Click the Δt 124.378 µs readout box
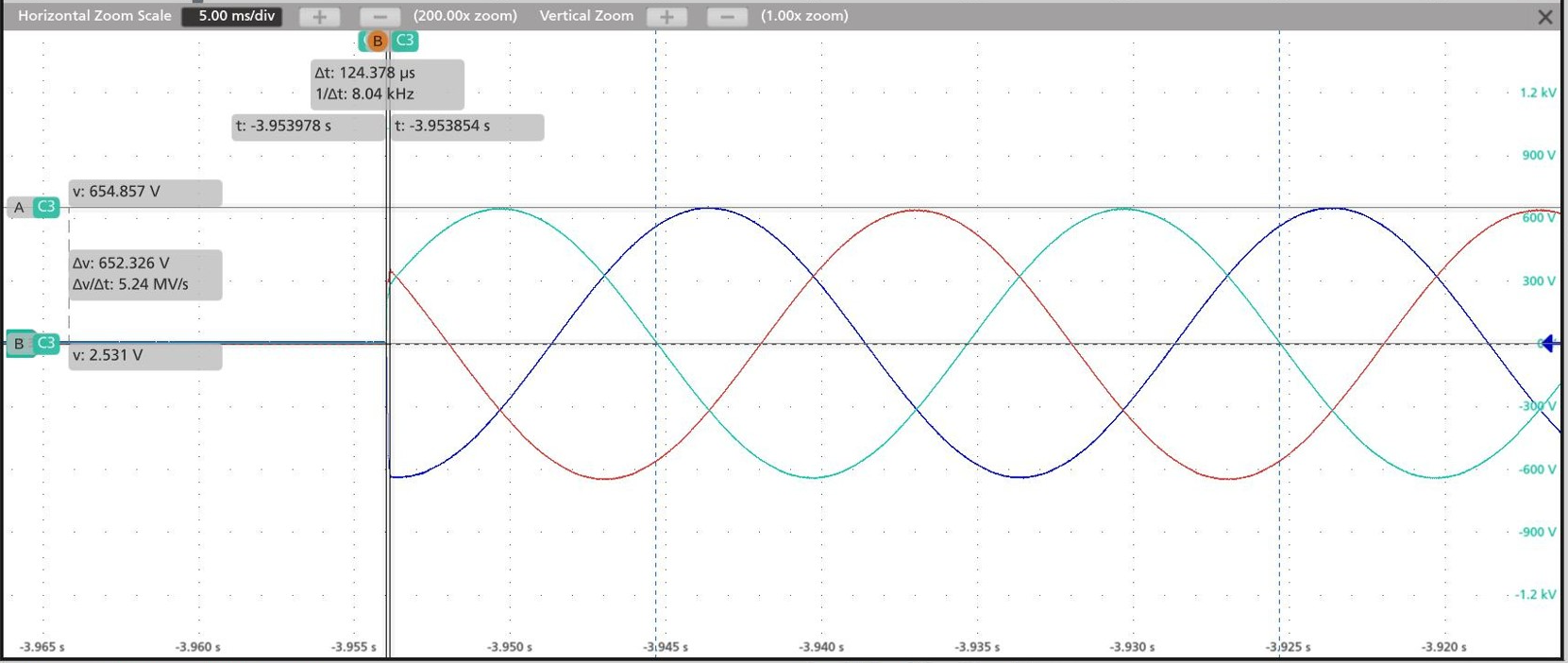 (387, 83)
